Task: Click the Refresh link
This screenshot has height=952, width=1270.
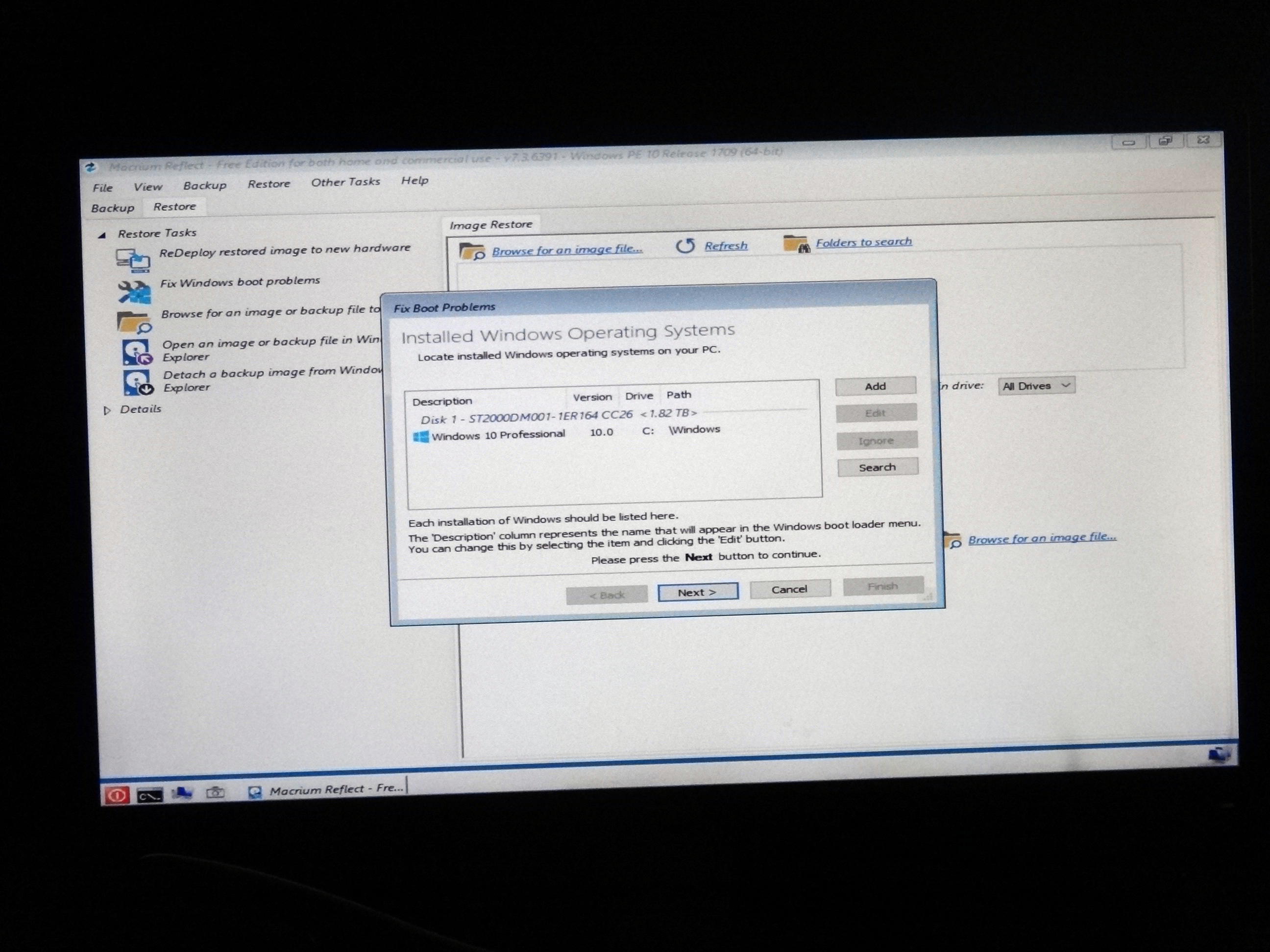Action: (x=726, y=246)
